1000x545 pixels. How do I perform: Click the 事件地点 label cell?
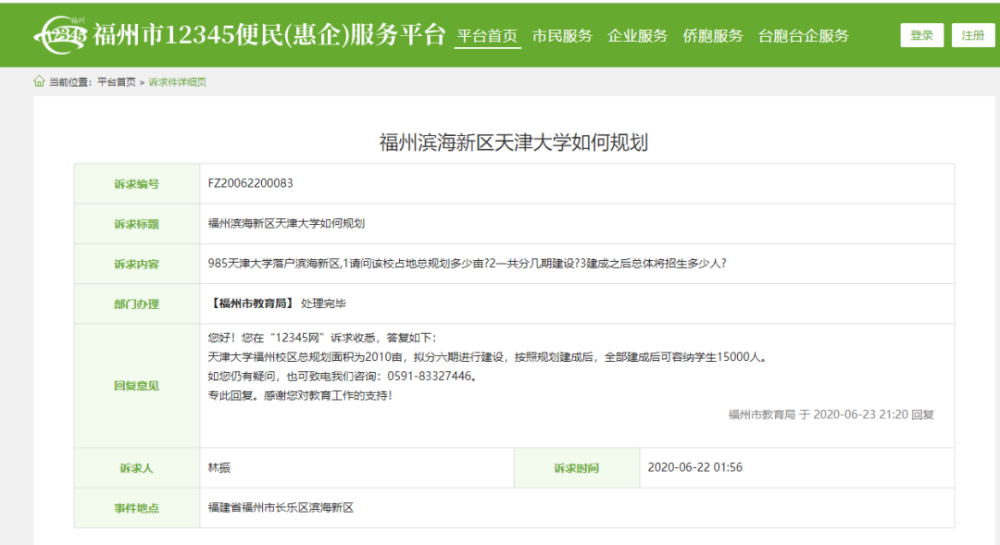137,508
